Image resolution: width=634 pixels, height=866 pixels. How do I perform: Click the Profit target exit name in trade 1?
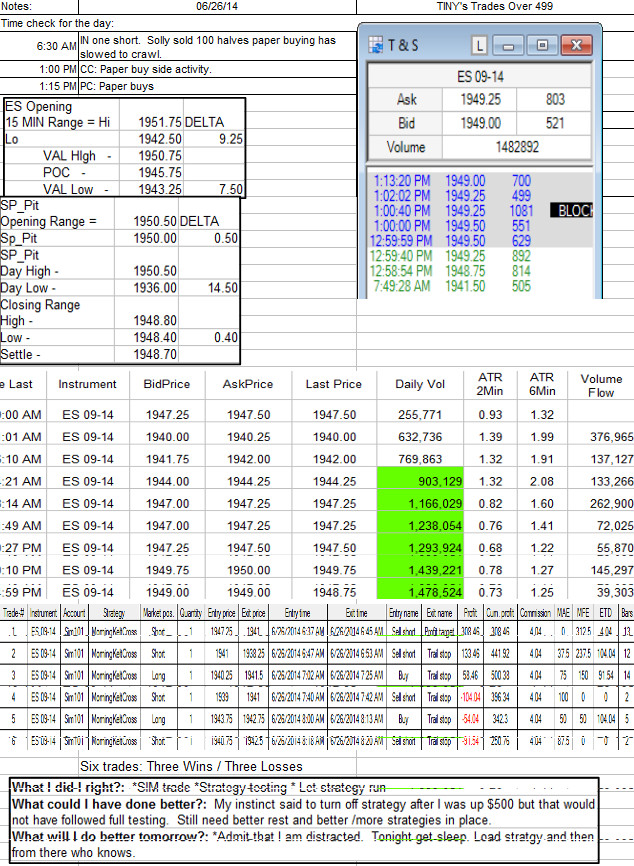coord(439,631)
